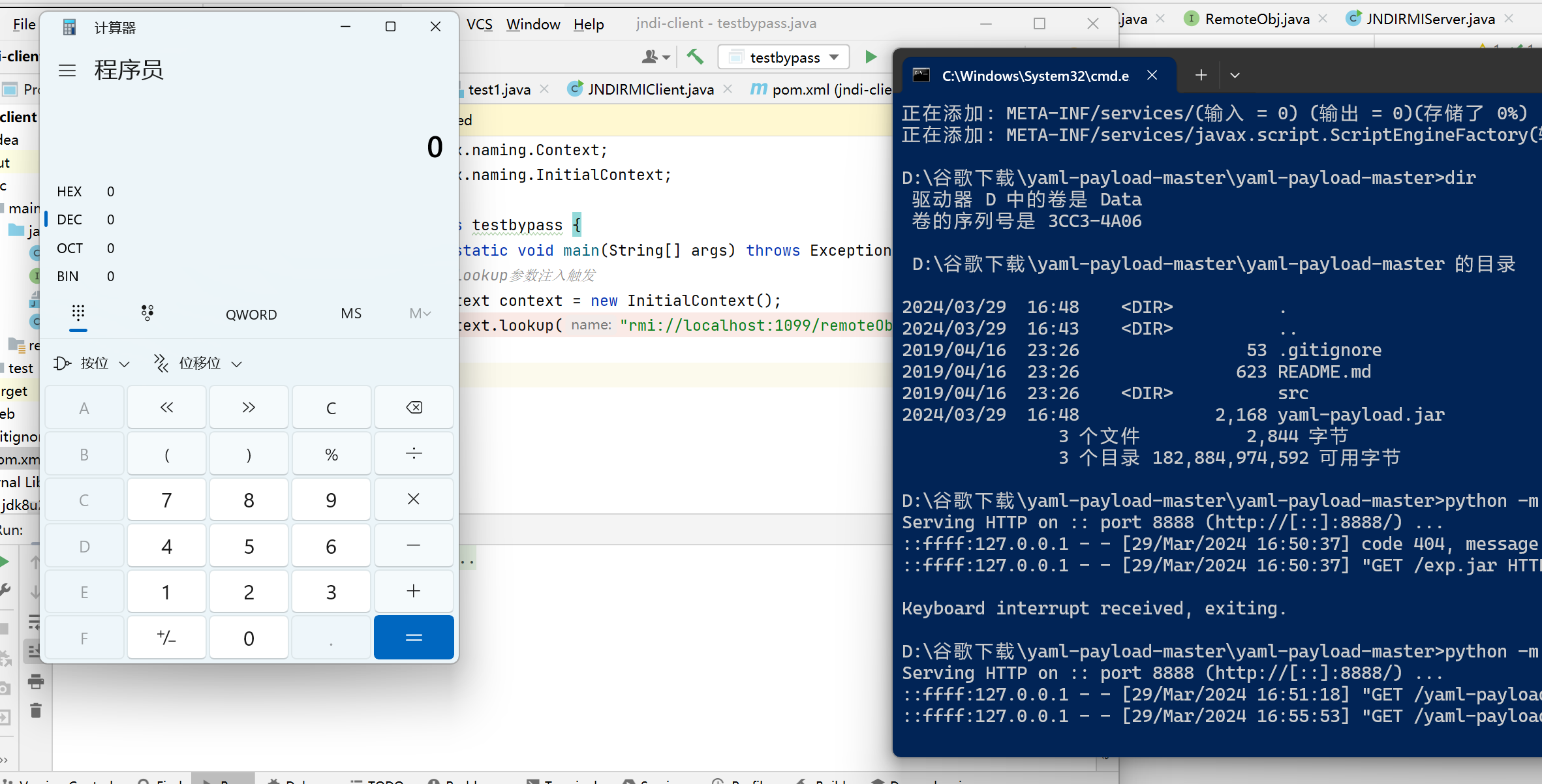Screen dimensions: 1542x784
Task: Click the divide key
Action: (414, 454)
